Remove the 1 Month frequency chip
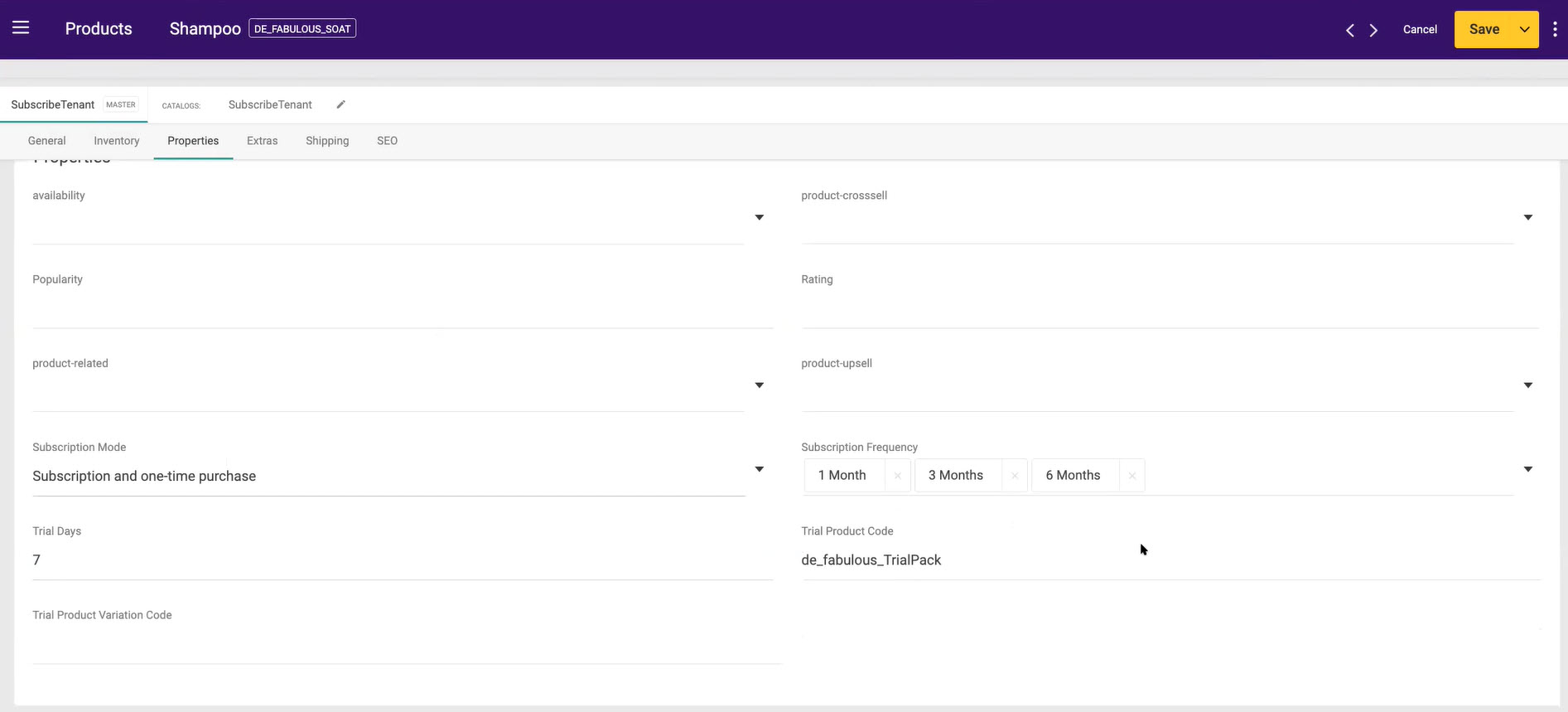 click(897, 476)
